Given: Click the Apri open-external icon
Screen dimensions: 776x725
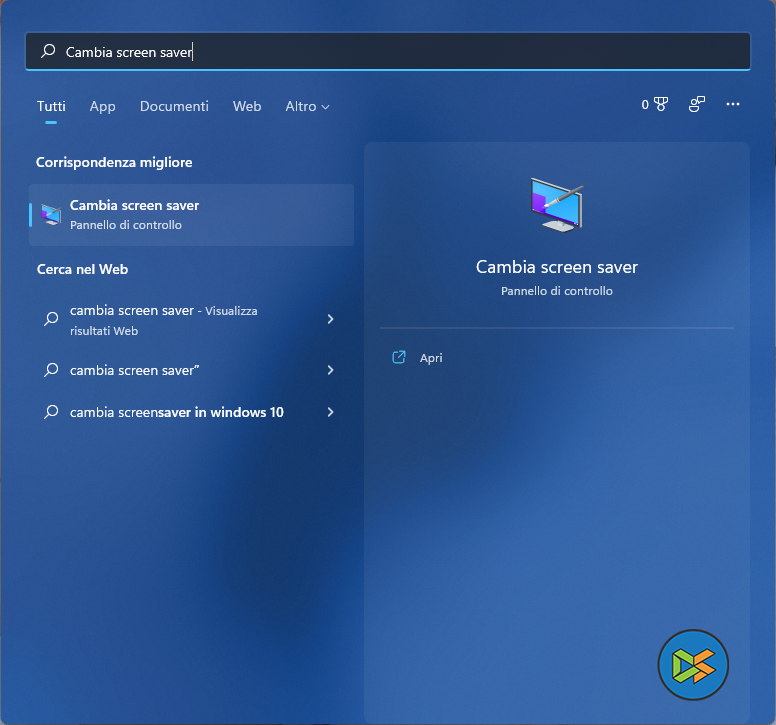Looking at the screenshot, I should coord(399,357).
